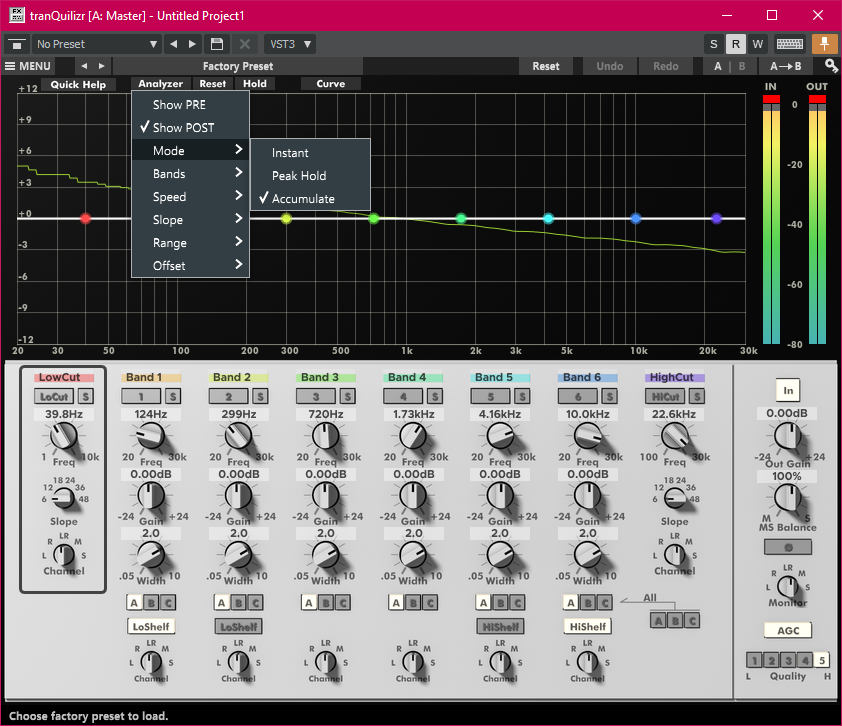
Task: Expand the Range submenu
Action: 190,243
